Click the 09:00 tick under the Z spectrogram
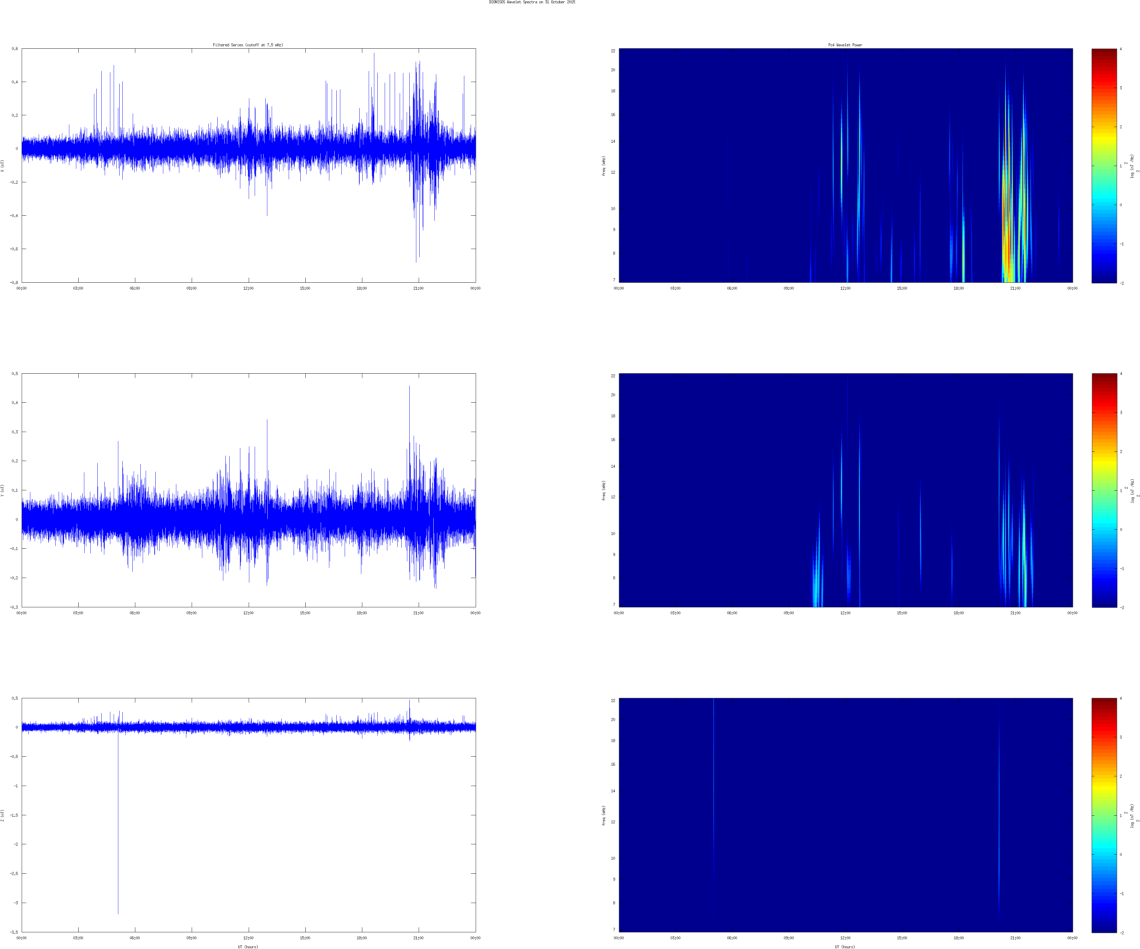The image size is (1140, 949). (789, 937)
